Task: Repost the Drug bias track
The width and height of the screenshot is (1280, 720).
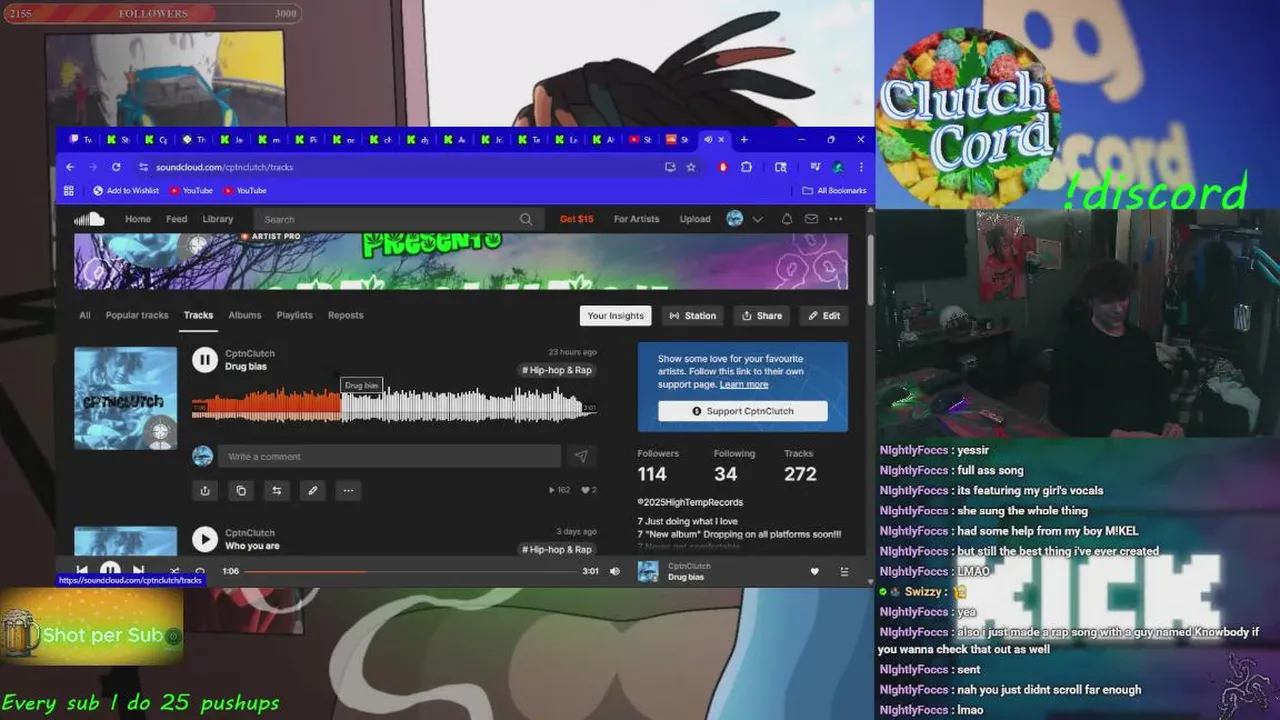Action: (277, 490)
